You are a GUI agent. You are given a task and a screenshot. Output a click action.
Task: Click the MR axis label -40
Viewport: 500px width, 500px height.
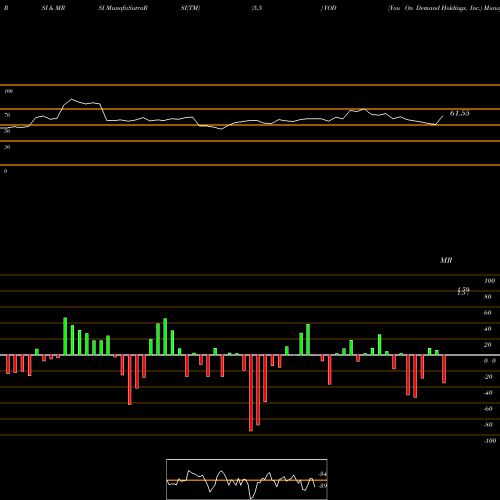(488, 393)
